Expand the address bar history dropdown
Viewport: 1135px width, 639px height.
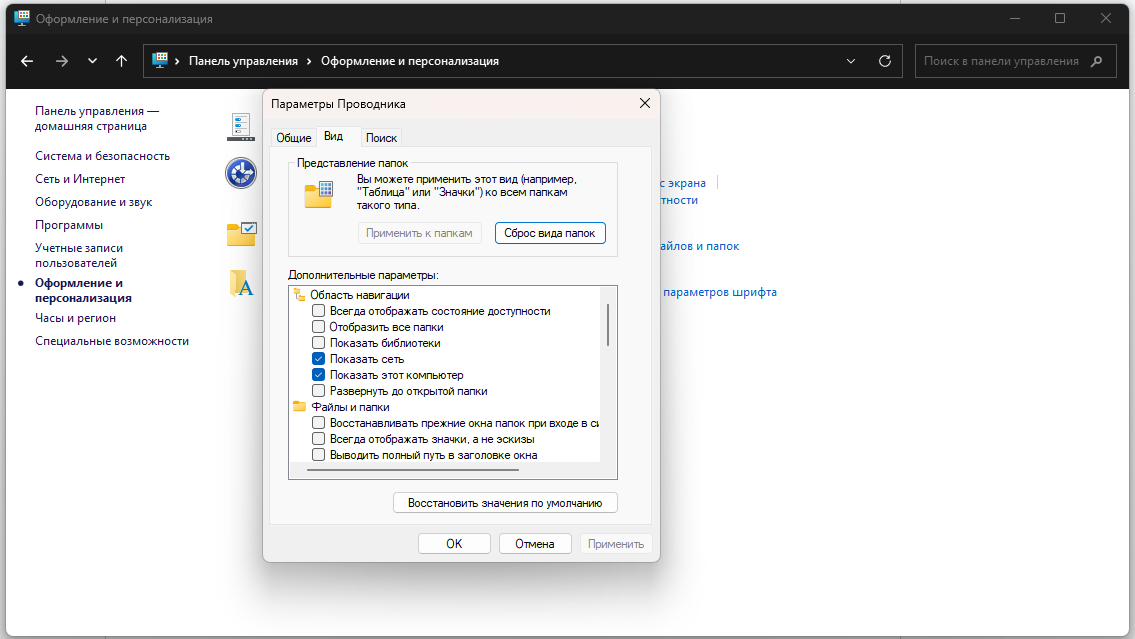coord(851,61)
